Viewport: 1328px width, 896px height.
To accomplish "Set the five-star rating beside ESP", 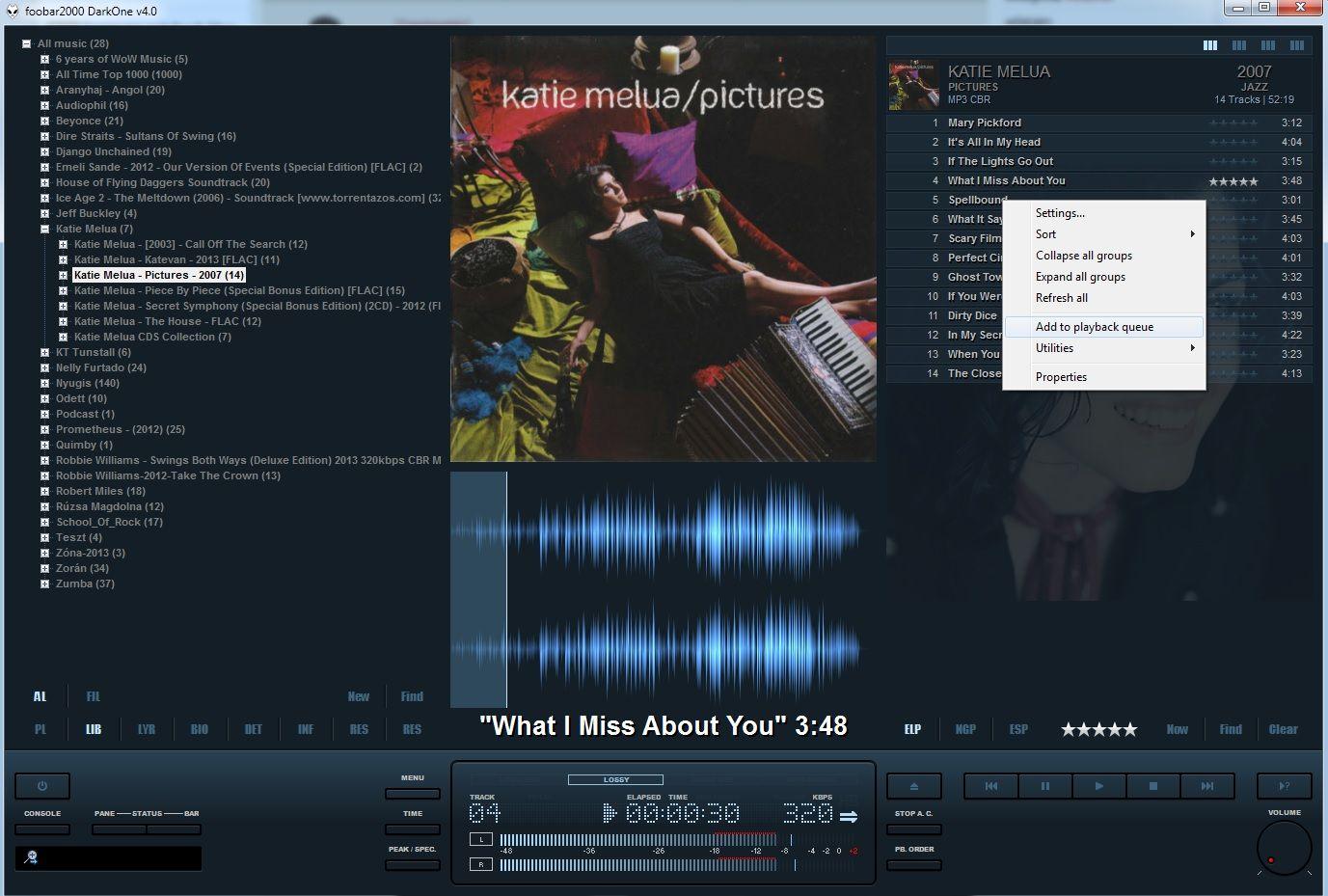I will pos(1098,729).
